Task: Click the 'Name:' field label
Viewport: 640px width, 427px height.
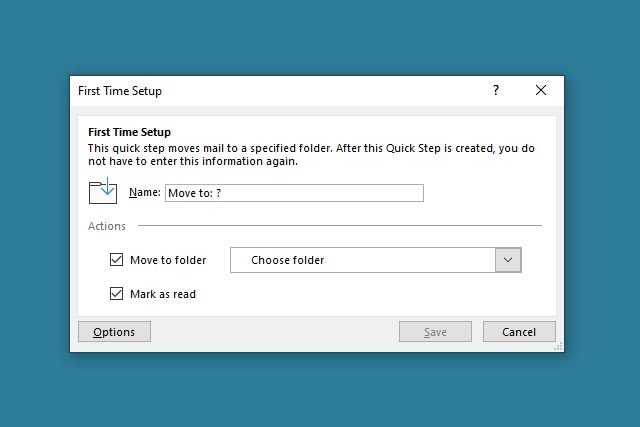Action: pos(145,192)
